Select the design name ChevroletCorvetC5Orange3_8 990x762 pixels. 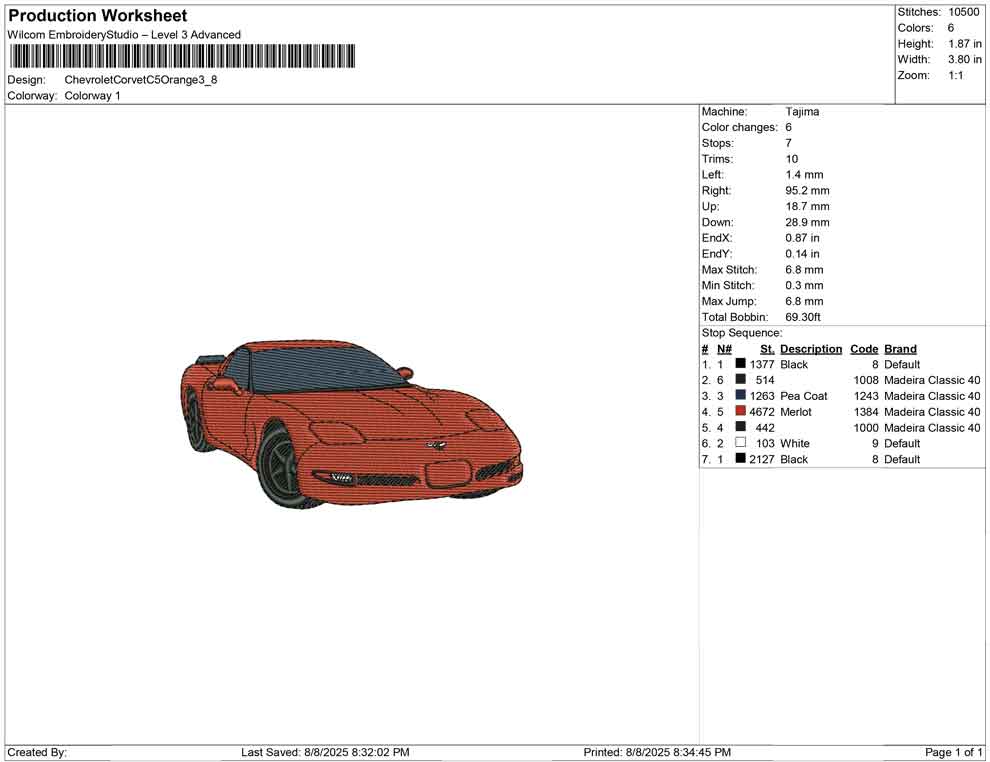(141, 80)
